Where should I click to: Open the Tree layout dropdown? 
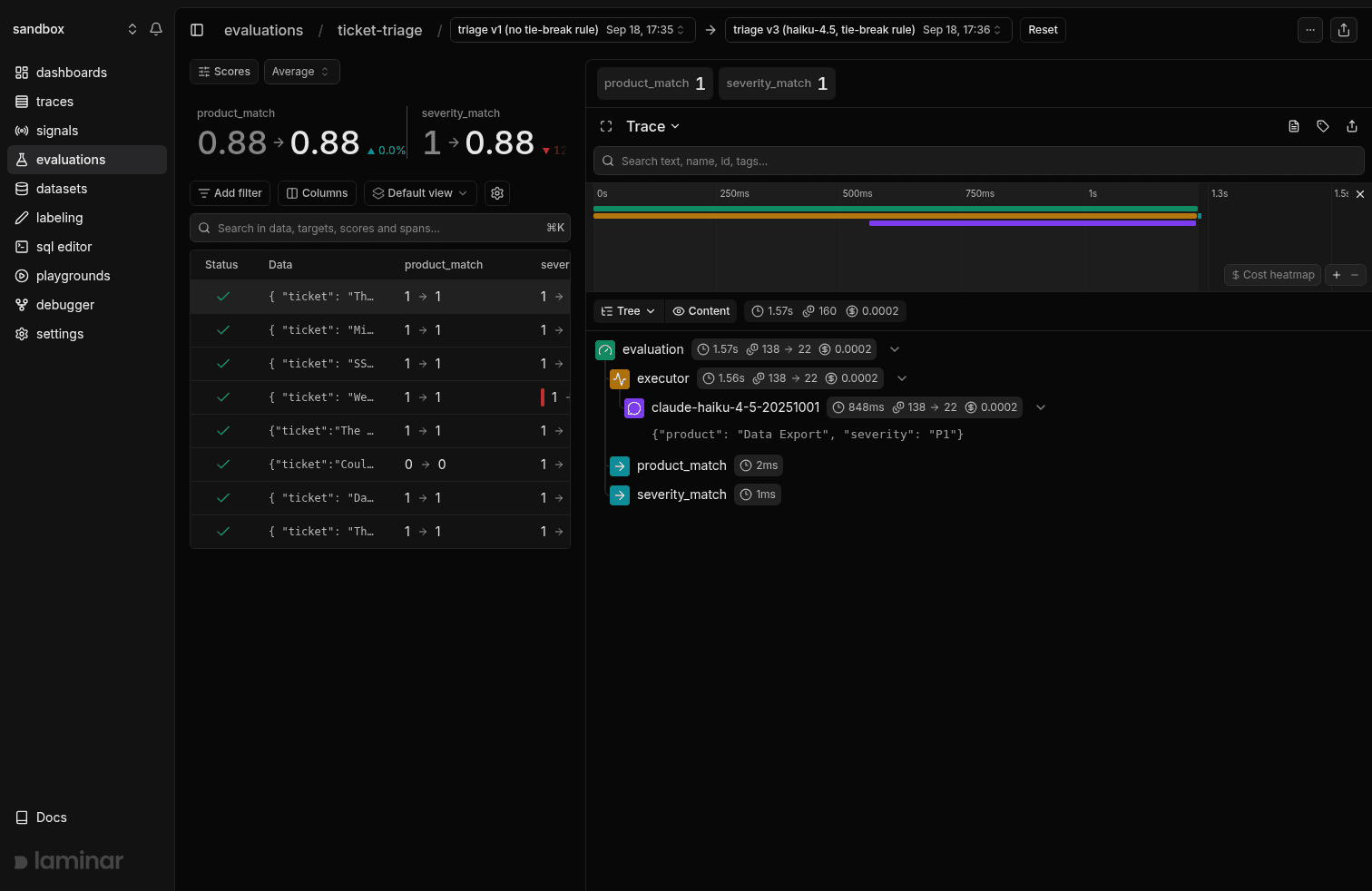[x=628, y=311]
